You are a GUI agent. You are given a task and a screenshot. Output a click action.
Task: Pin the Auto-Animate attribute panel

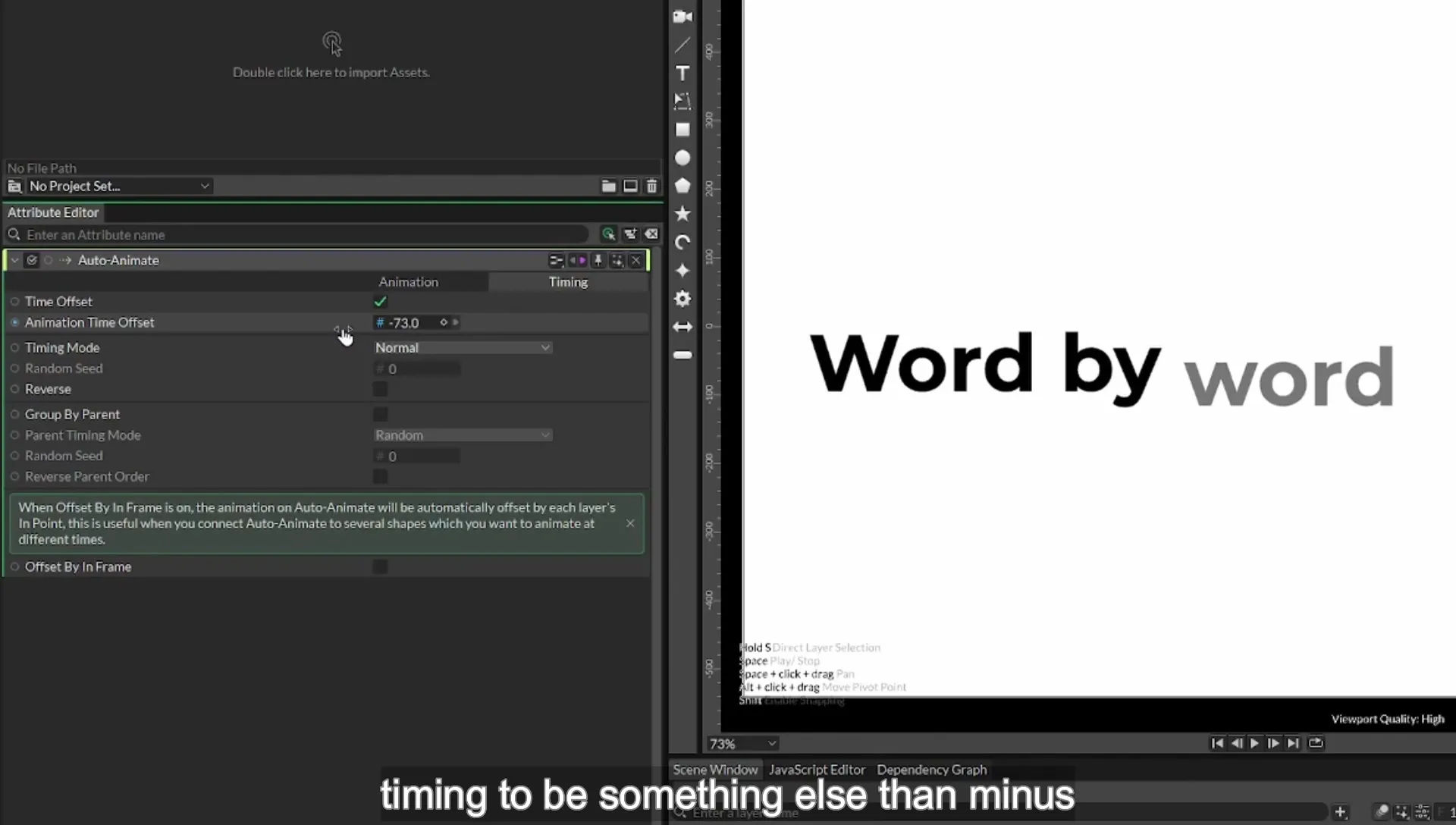[598, 260]
